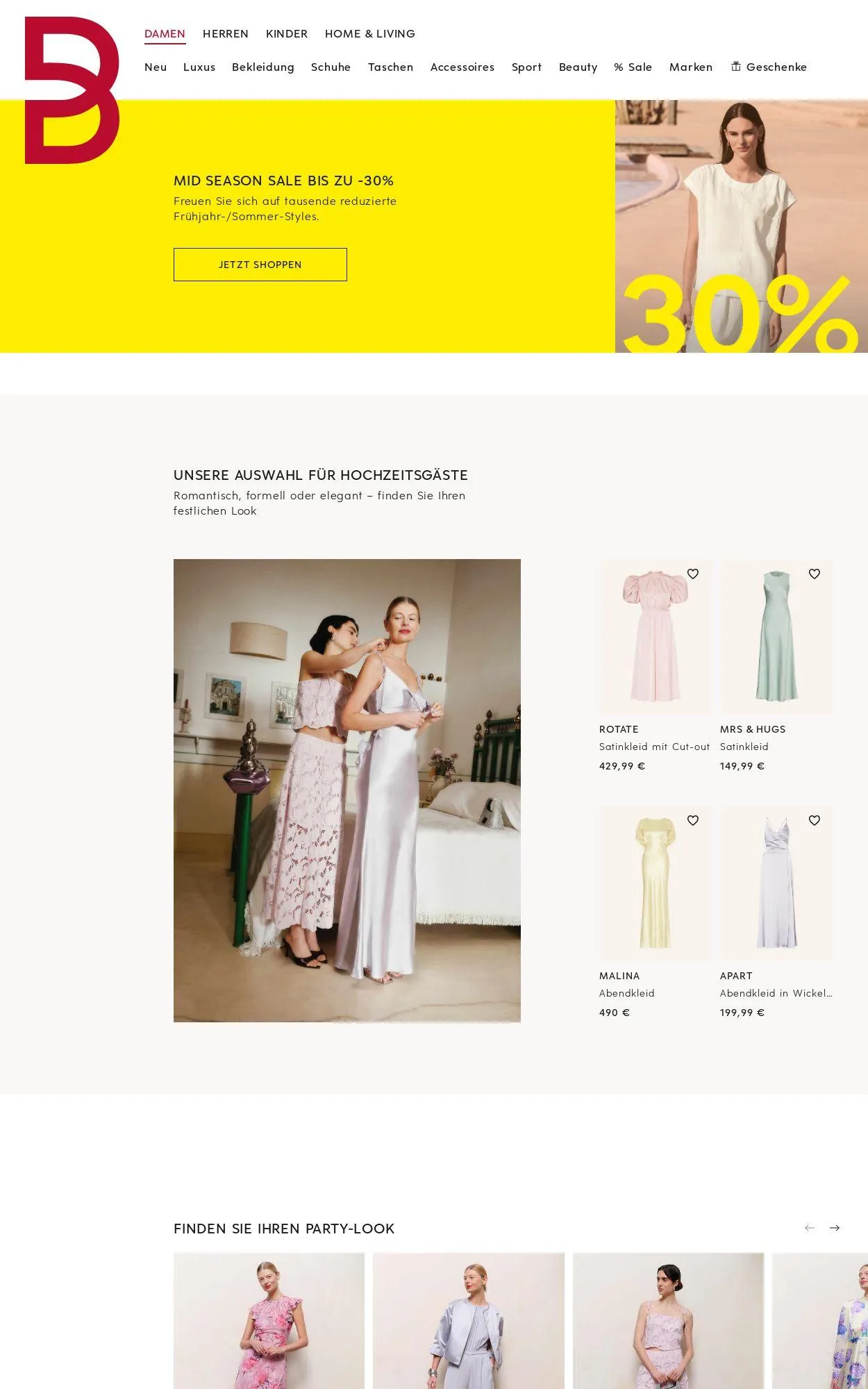Viewport: 868px width, 1389px height.
Task: Toggle wishlist heart on MRS & HUGS dress
Action: pyautogui.click(x=815, y=574)
